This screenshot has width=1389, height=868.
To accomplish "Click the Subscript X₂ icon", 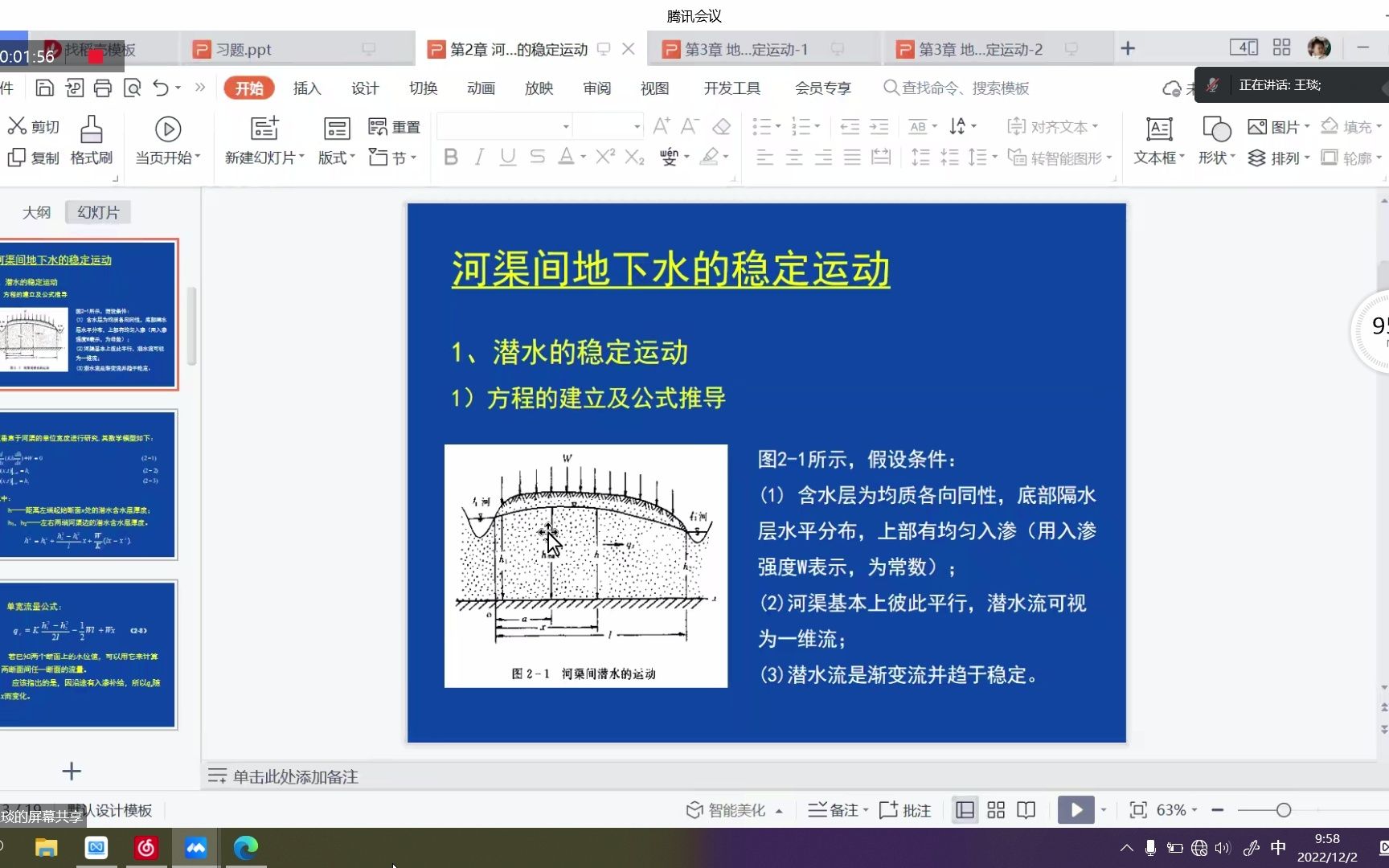I will [x=635, y=157].
